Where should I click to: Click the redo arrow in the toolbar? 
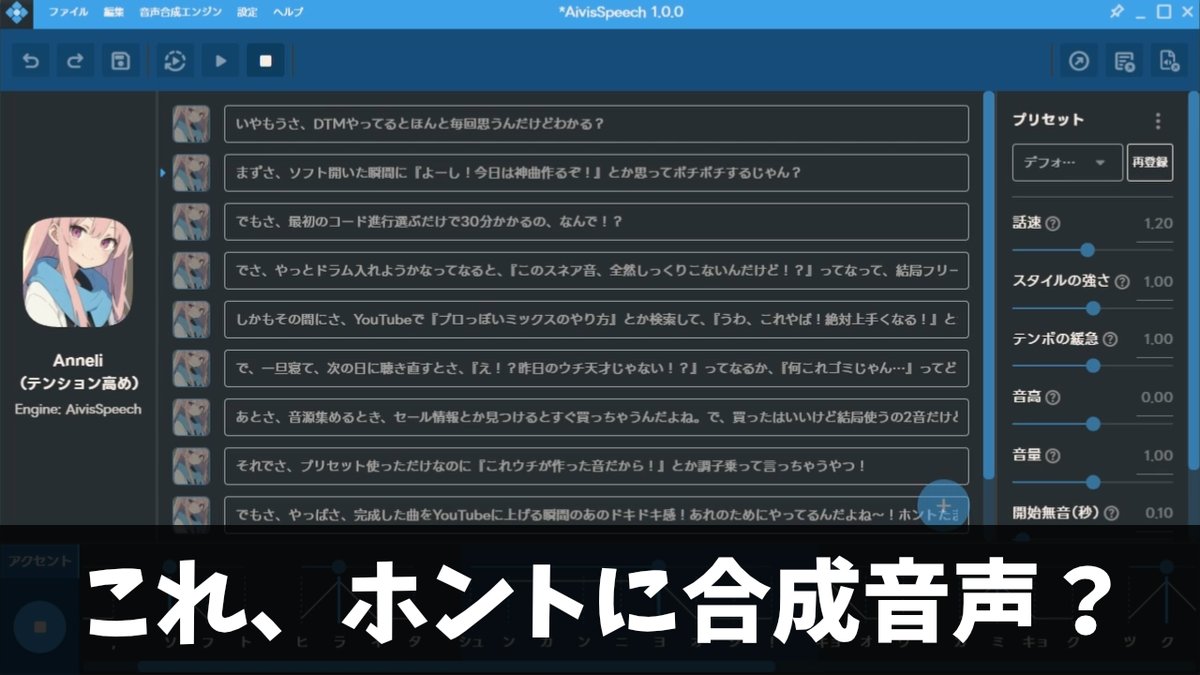pos(75,61)
